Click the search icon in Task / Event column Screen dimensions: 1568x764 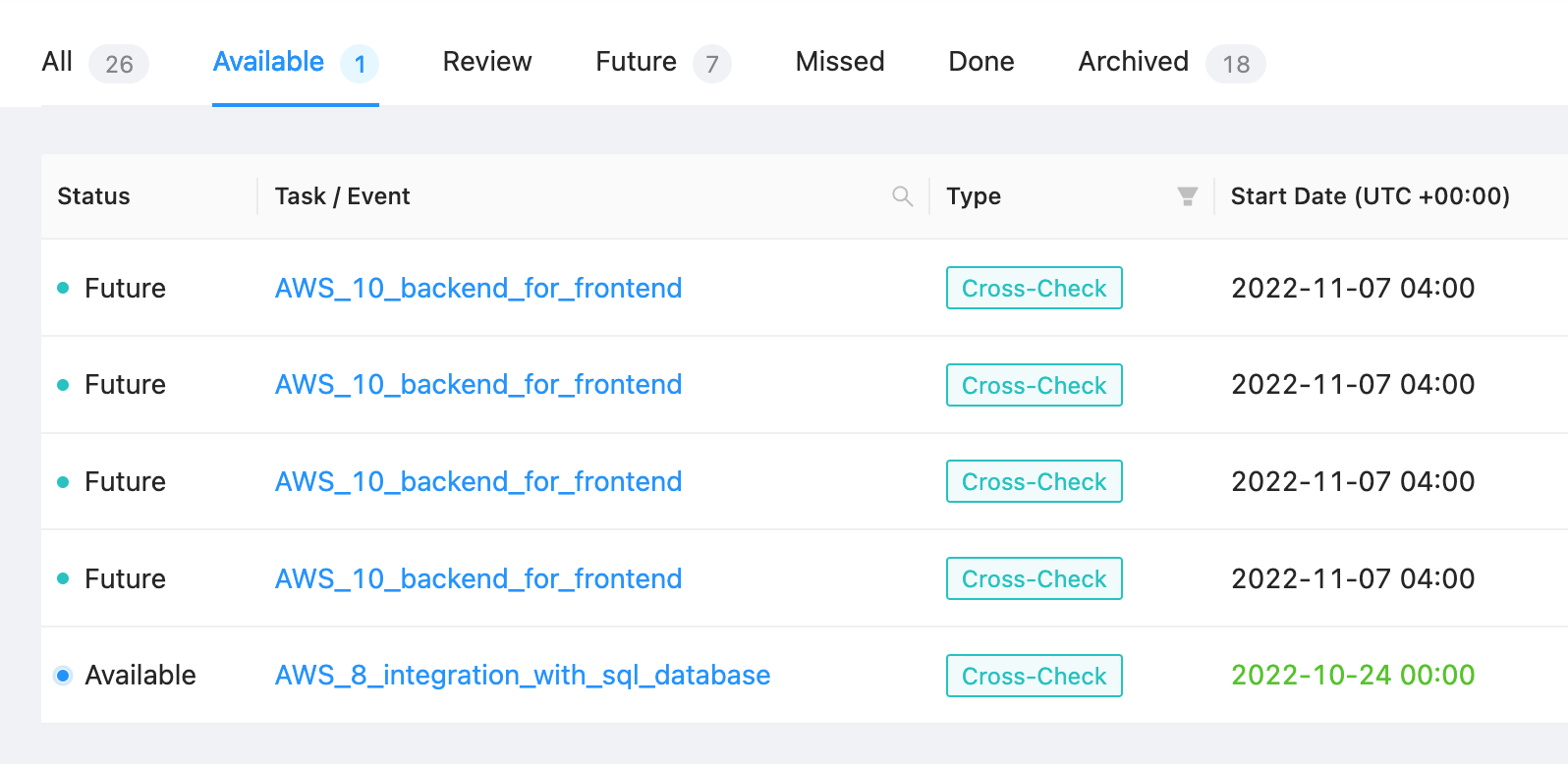[x=902, y=195]
